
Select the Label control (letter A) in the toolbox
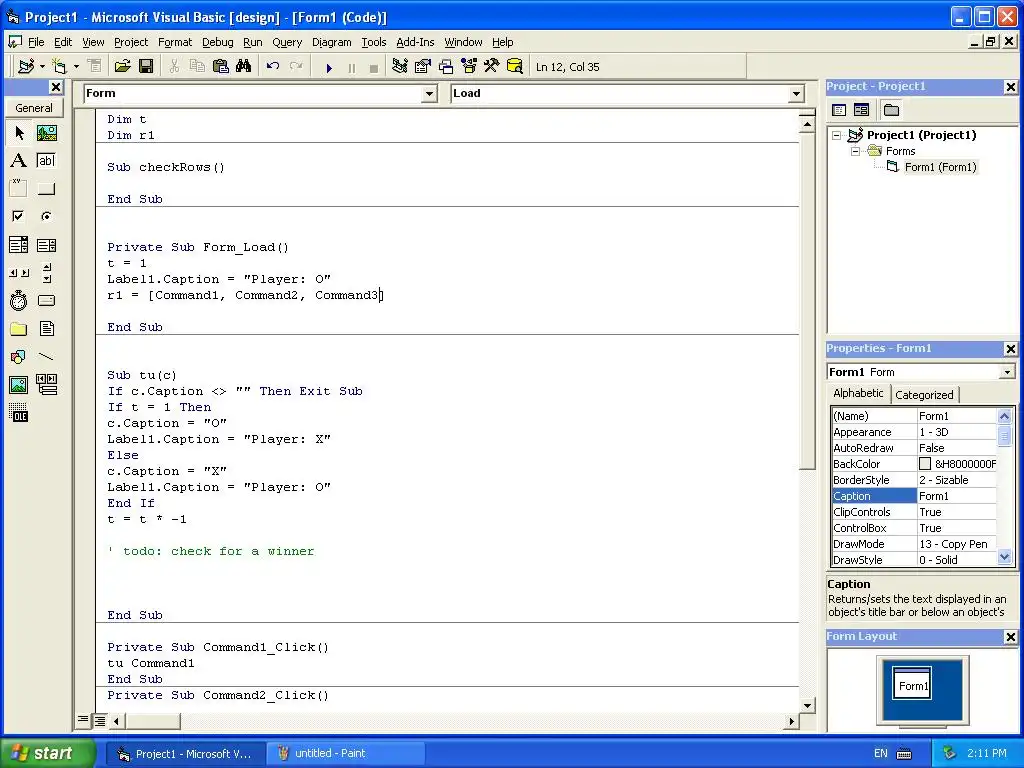point(19,161)
